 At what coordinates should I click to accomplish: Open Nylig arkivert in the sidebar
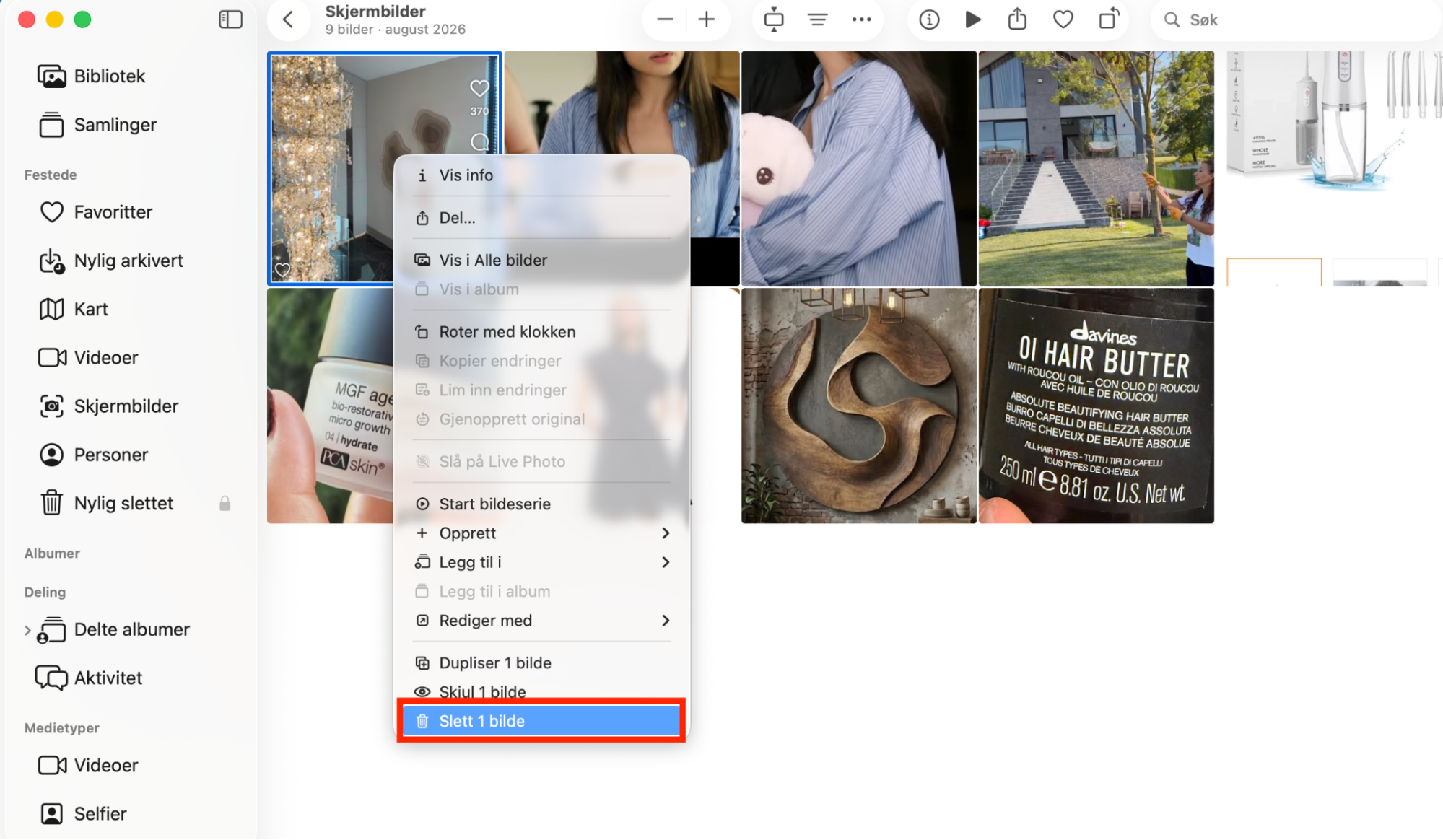[130, 261]
